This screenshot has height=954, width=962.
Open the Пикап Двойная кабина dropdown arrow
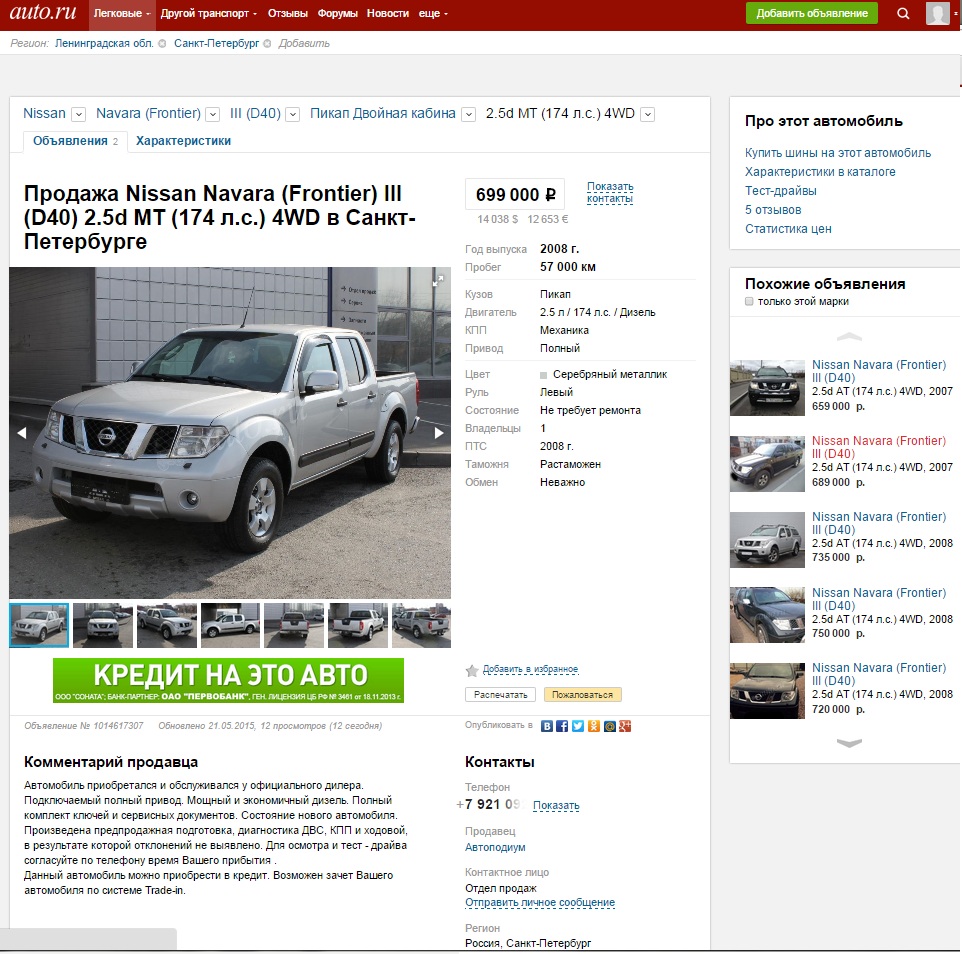coord(468,115)
